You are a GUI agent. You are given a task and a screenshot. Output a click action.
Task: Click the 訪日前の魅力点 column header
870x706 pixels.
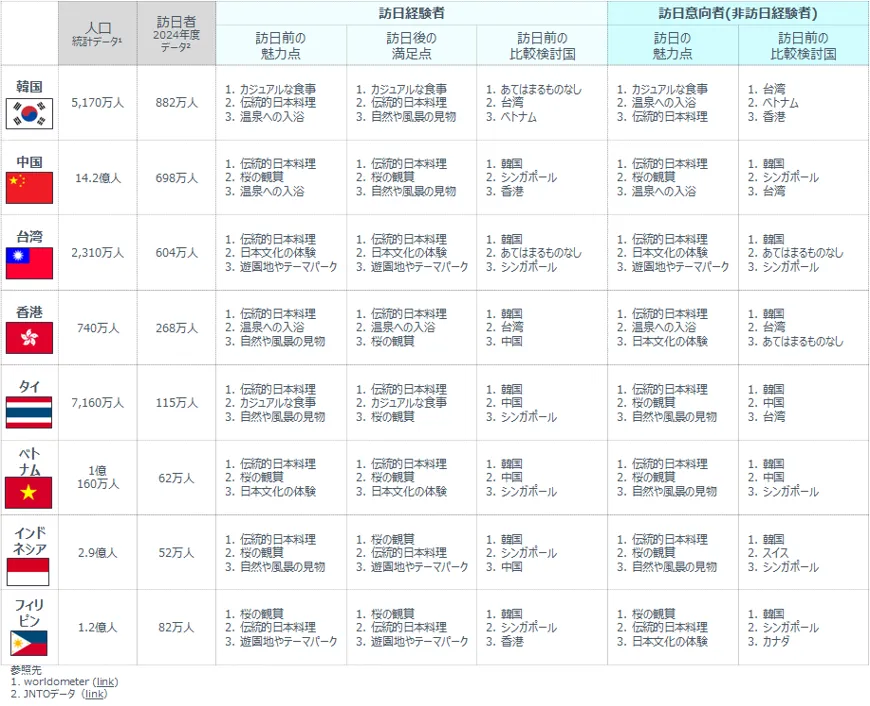pyautogui.click(x=281, y=45)
